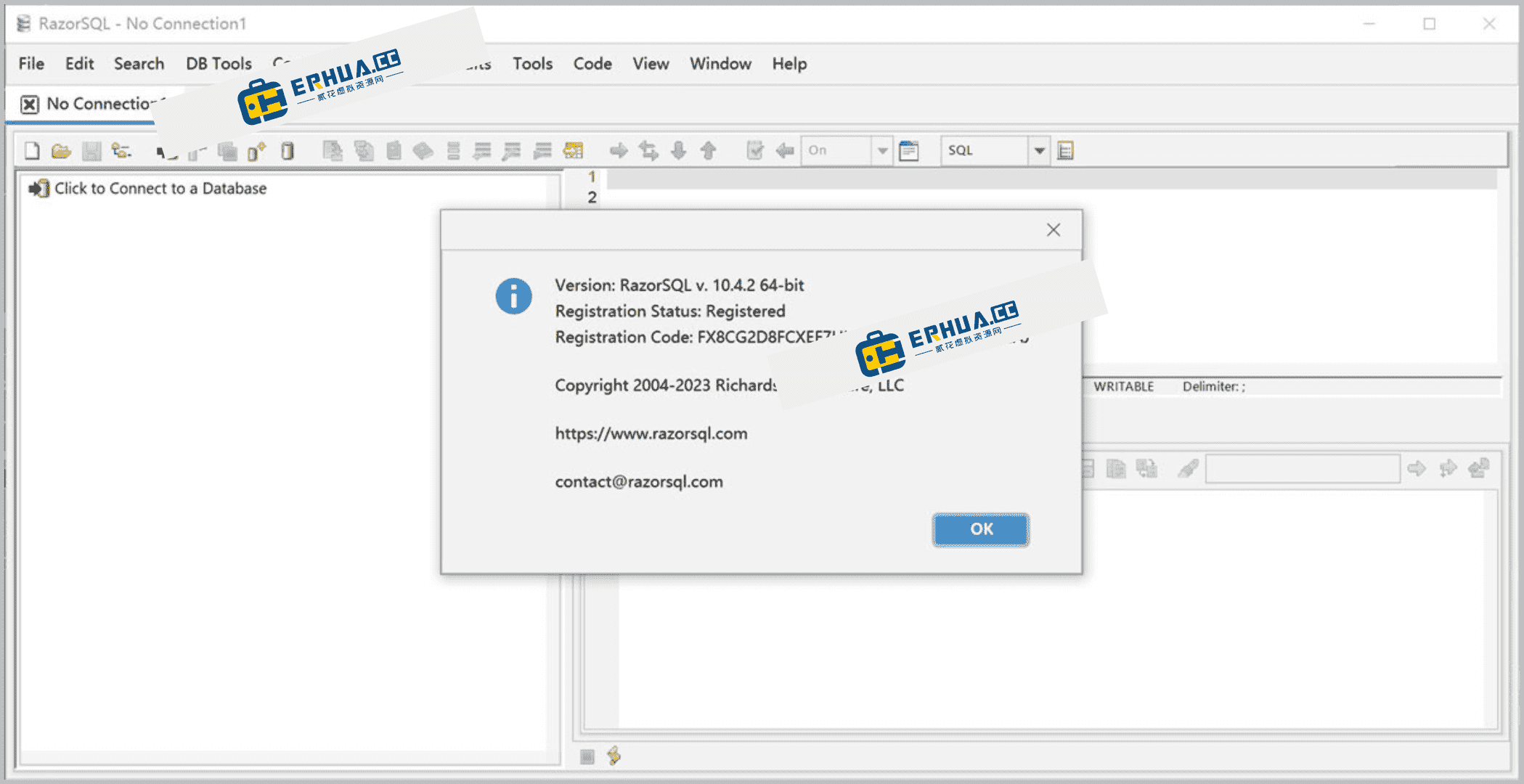Open the Window menu
Image resolution: width=1524 pixels, height=784 pixels.
pyautogui.click(x=720, y=64)
